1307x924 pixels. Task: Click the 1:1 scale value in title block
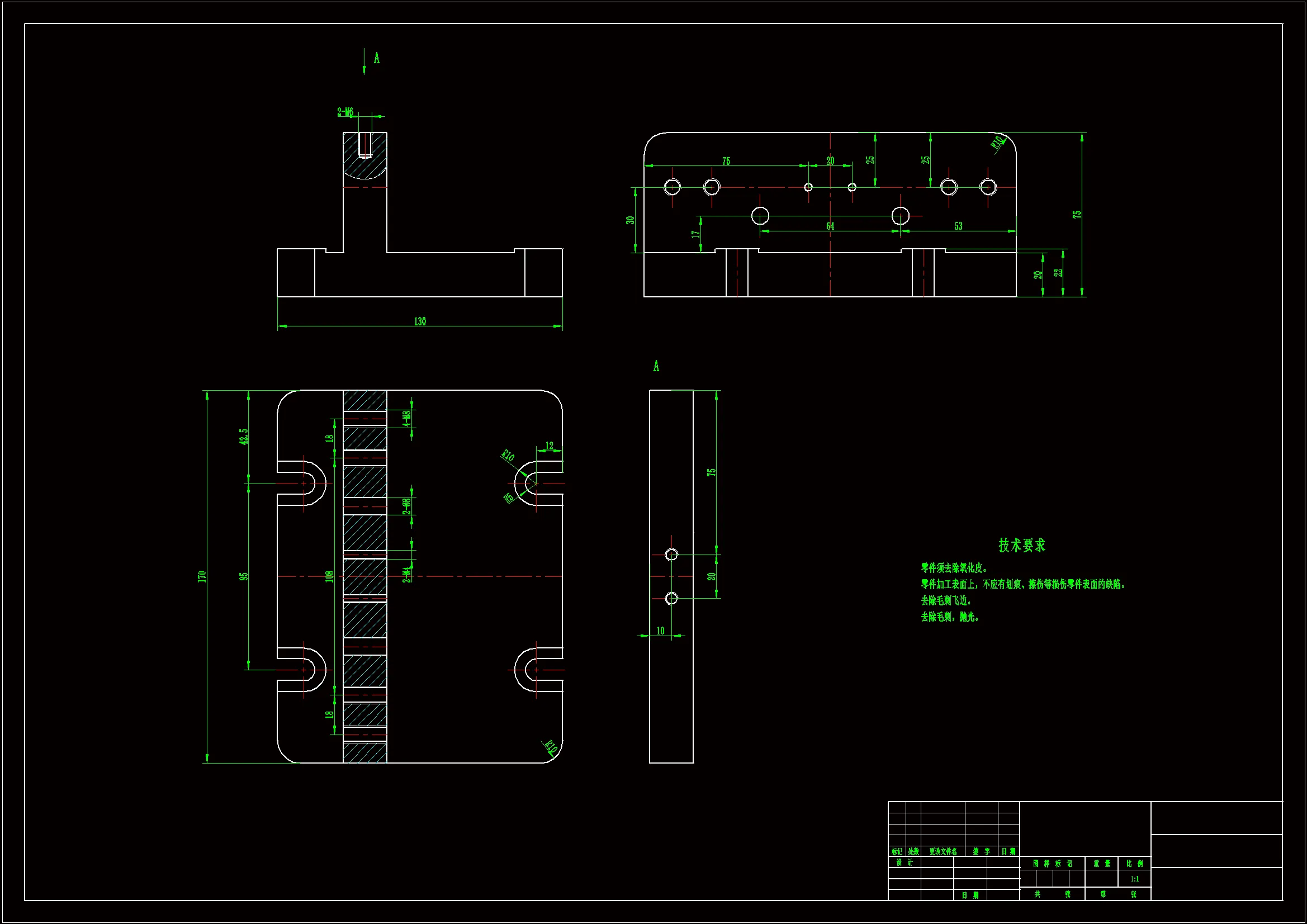click(x=1134, y=879)
